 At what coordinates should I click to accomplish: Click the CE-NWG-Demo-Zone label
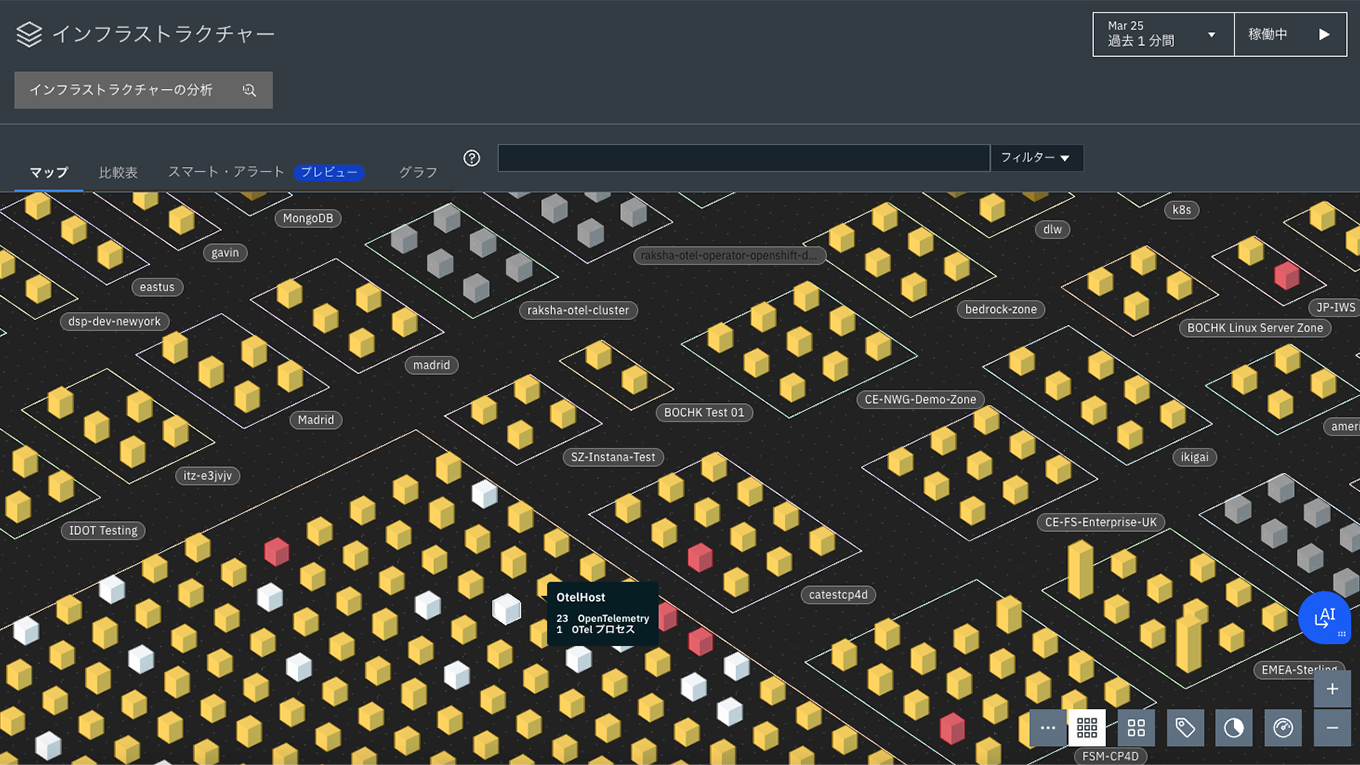tap(920, 399)
